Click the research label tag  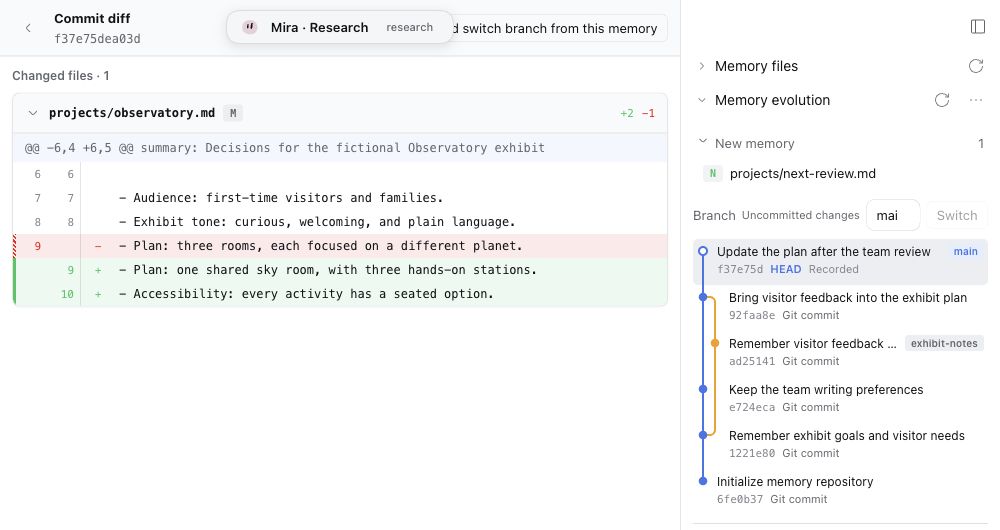tap(409, 27)
